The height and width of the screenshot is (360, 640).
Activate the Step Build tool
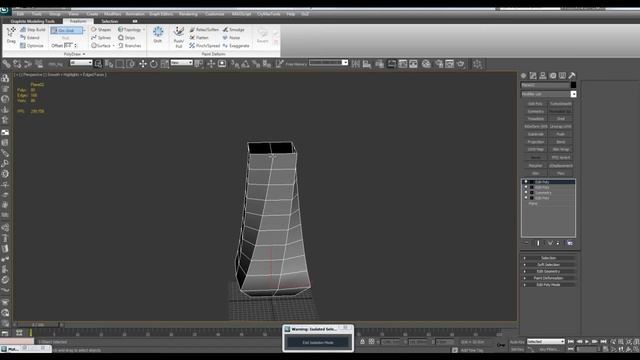point(32,30)
